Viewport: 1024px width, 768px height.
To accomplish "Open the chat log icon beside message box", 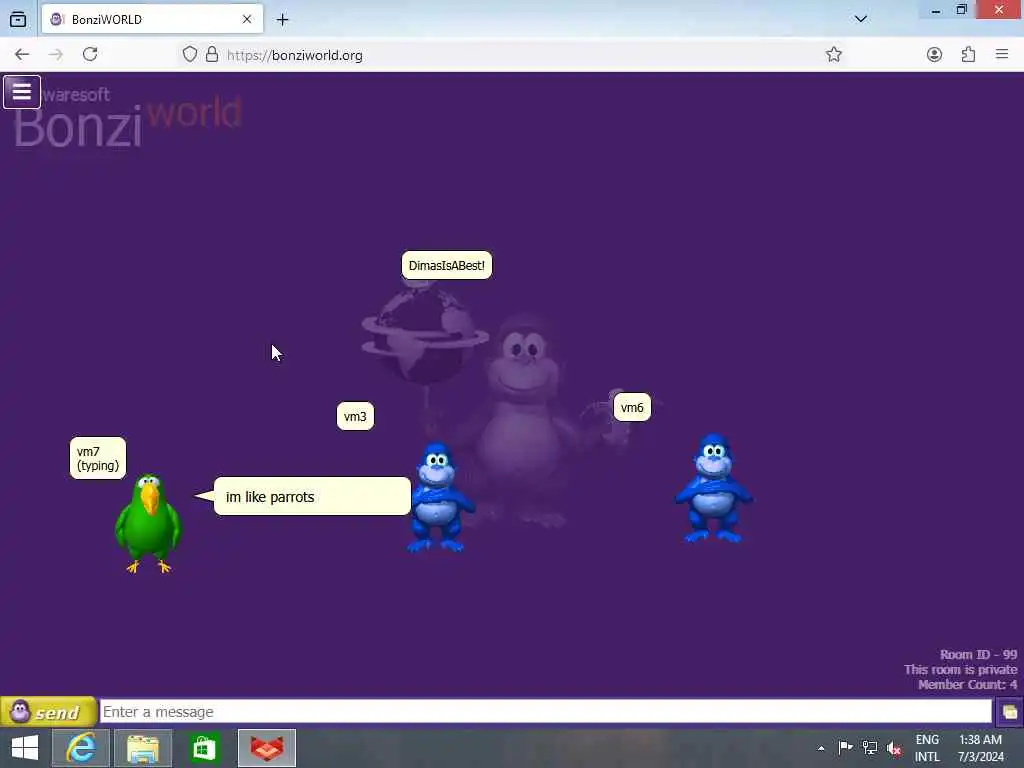I will pos(1009,711).
